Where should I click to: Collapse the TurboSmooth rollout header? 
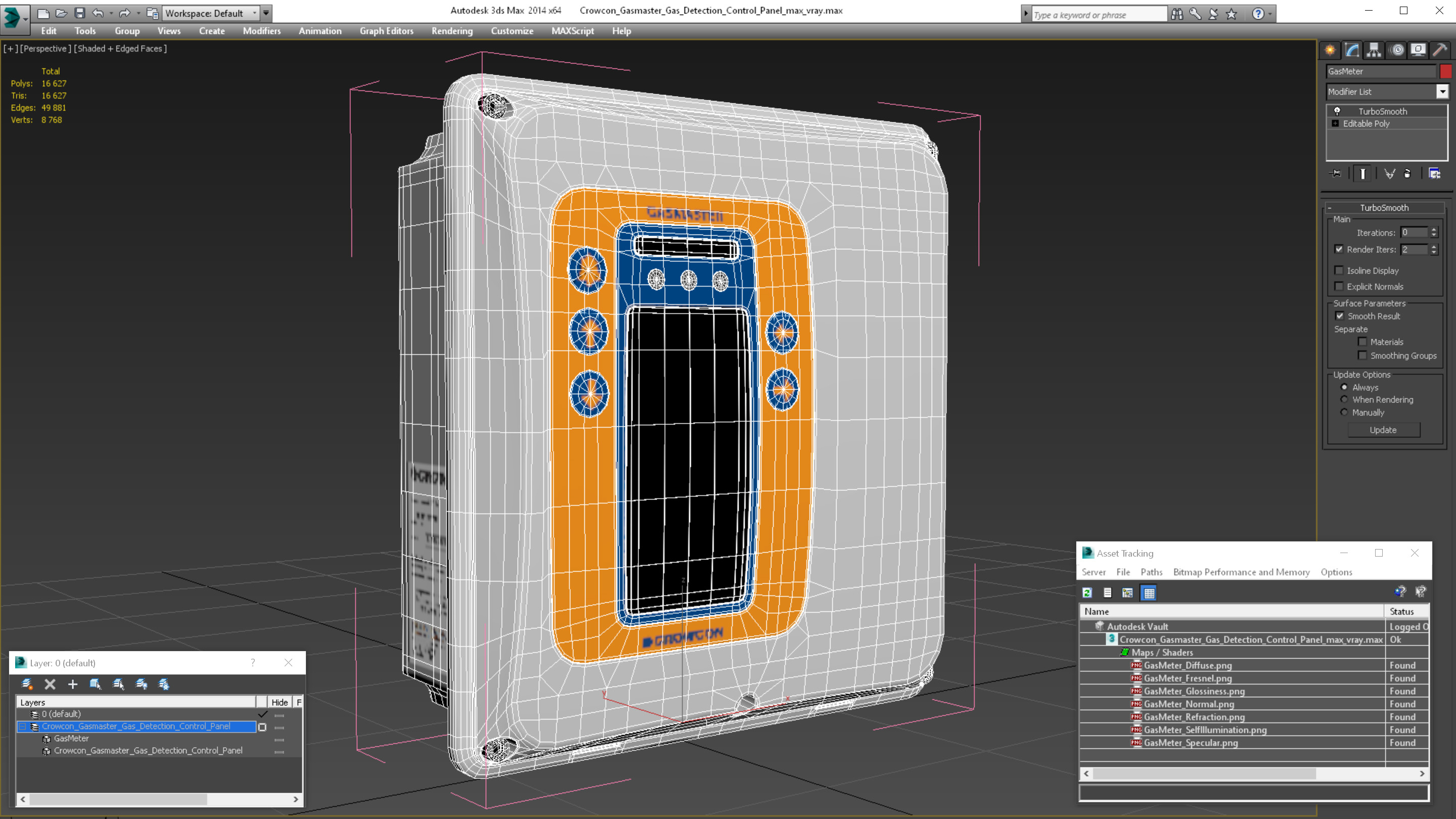point(1385,207)
